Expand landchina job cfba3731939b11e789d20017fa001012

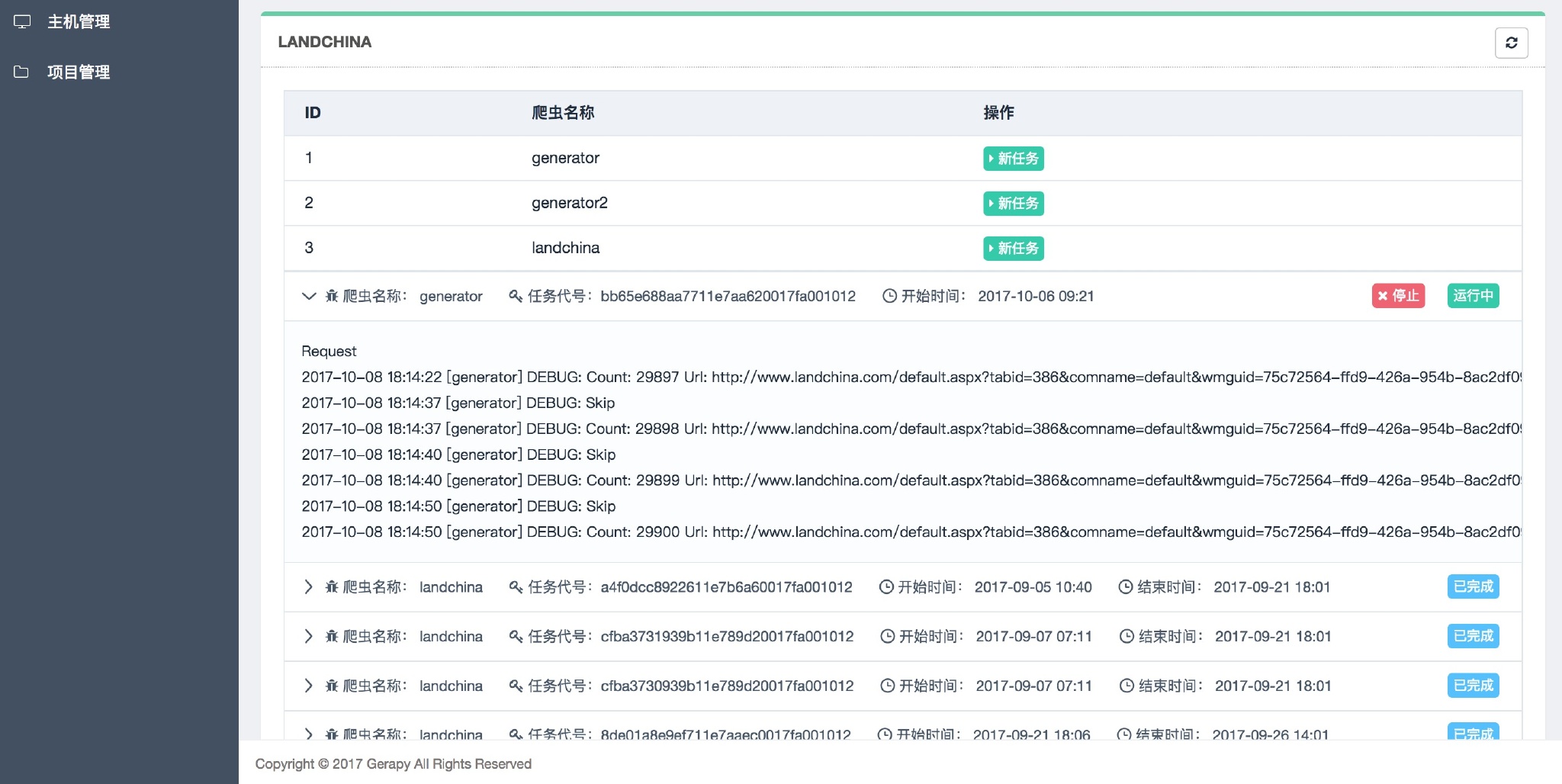pyautogui.click(x=308, y=636)
